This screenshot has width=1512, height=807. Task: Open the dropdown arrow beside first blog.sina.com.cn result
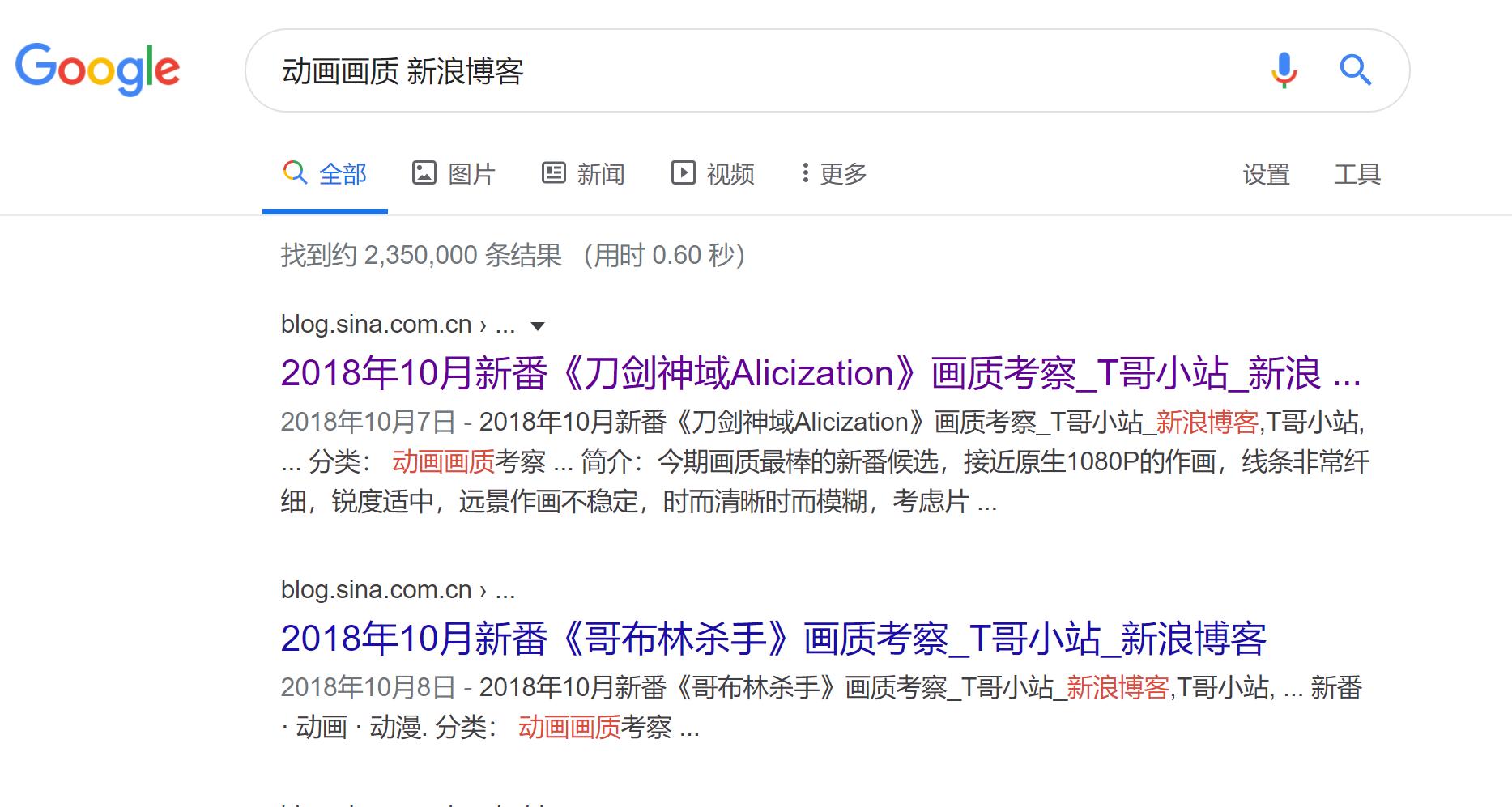[538, 325]
